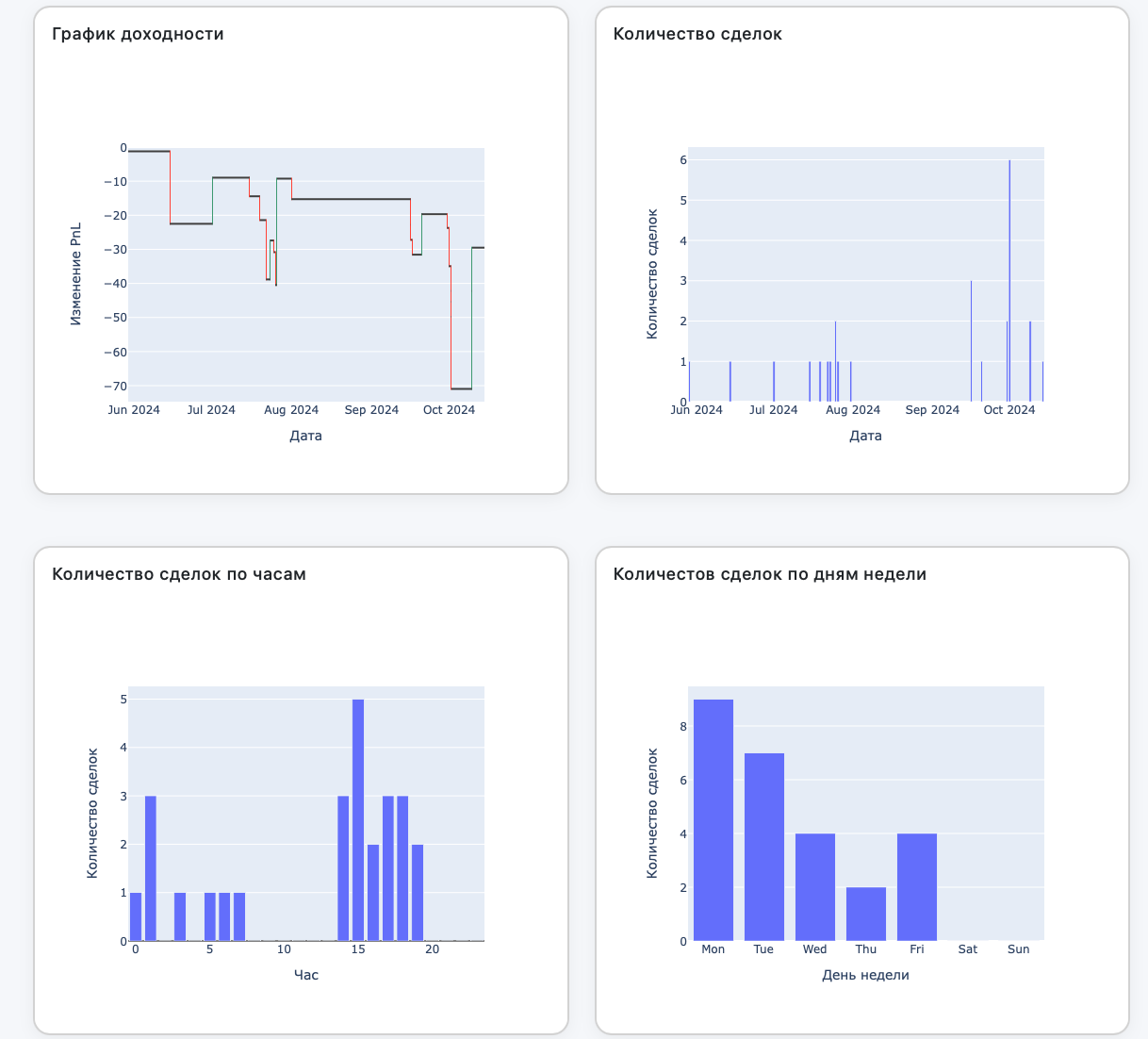Click "Oct 2024" label on the PnL chart axis

pyautogui.click(x=449, y=410)
